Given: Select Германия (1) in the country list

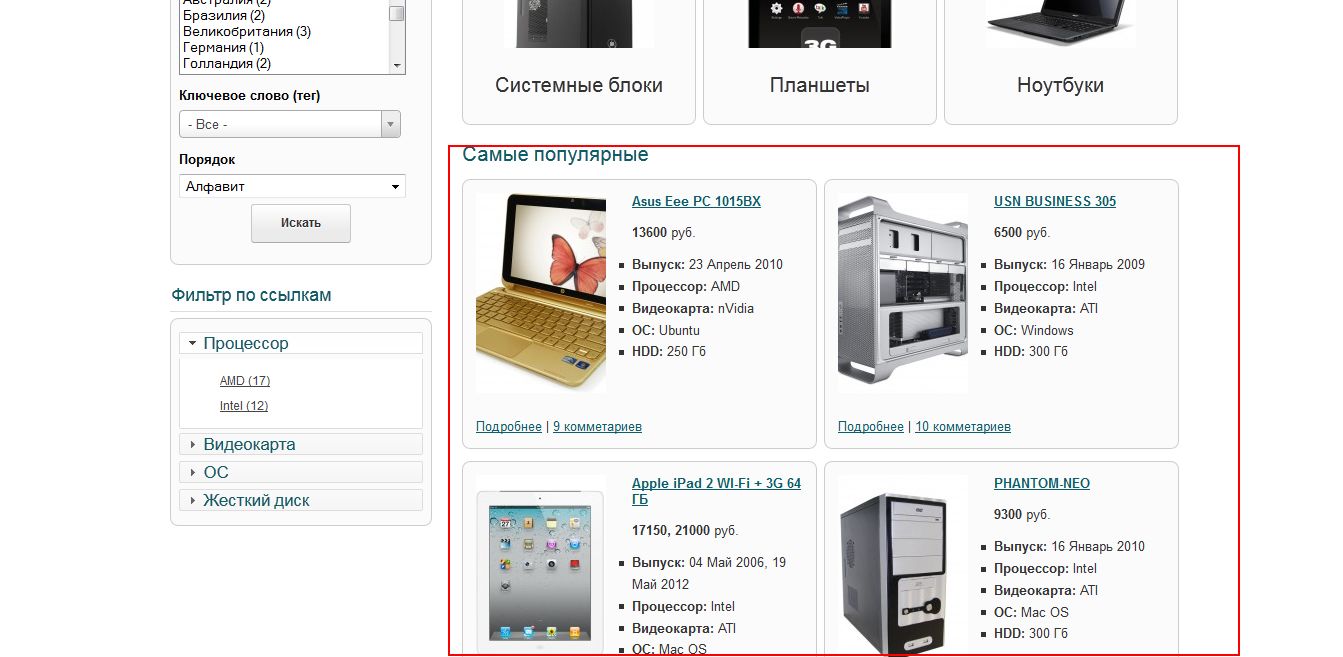Looking at the screenshot, I should 224,47.
